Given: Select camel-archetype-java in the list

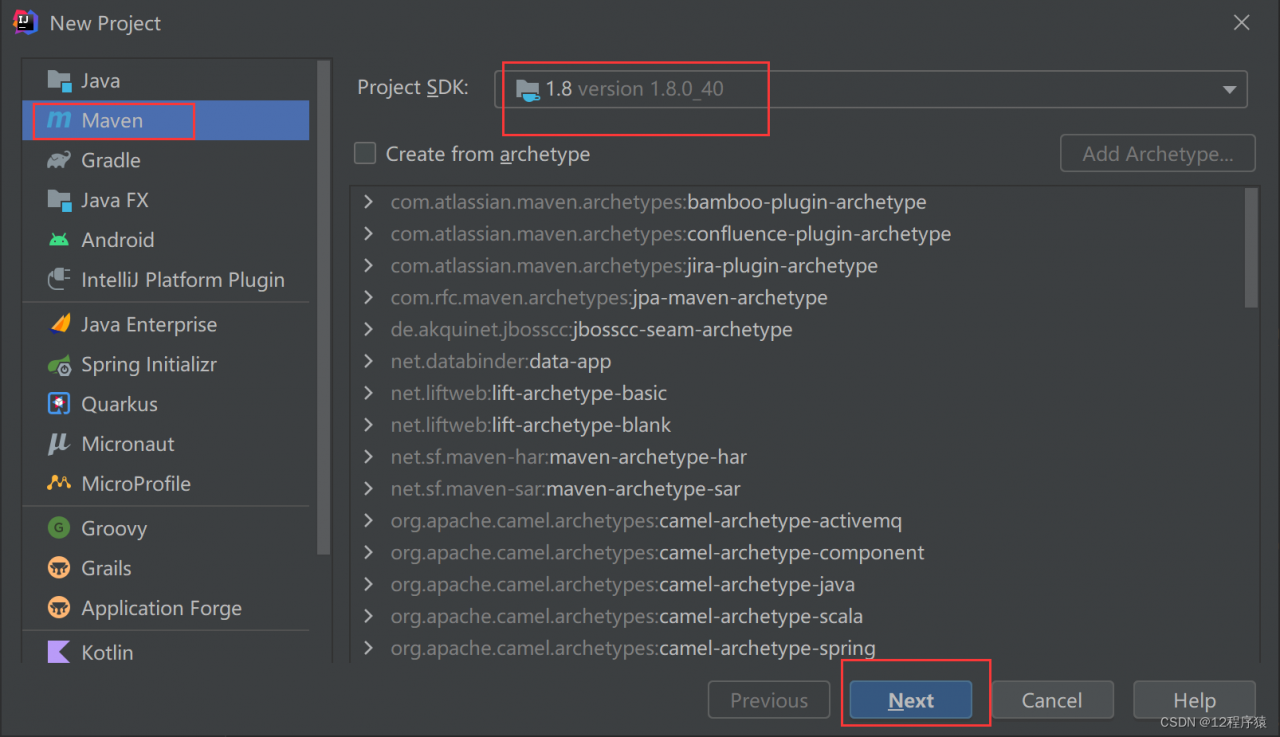Looking at the screenshot, I should tap(623, 585).
